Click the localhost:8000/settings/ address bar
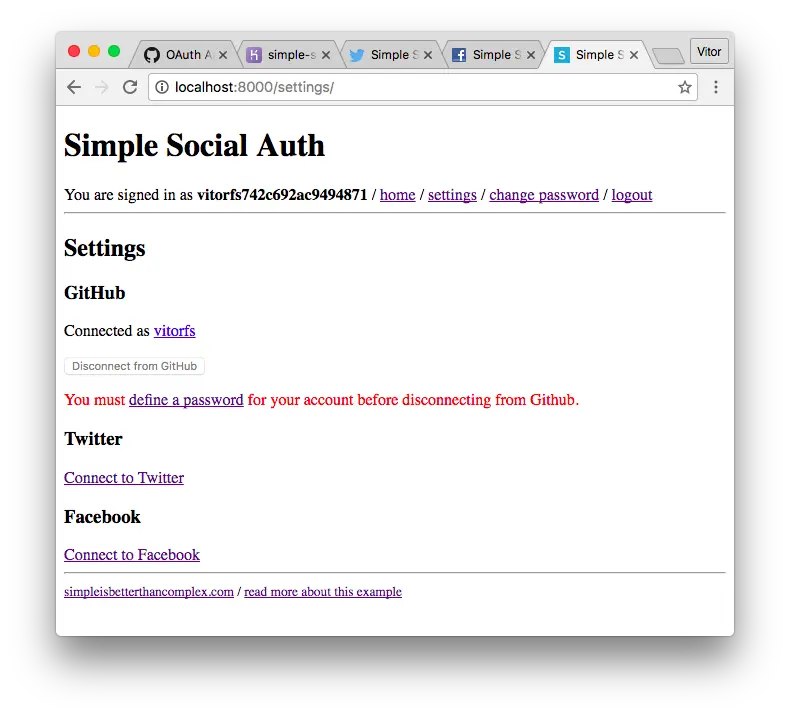 click(423, 87)
